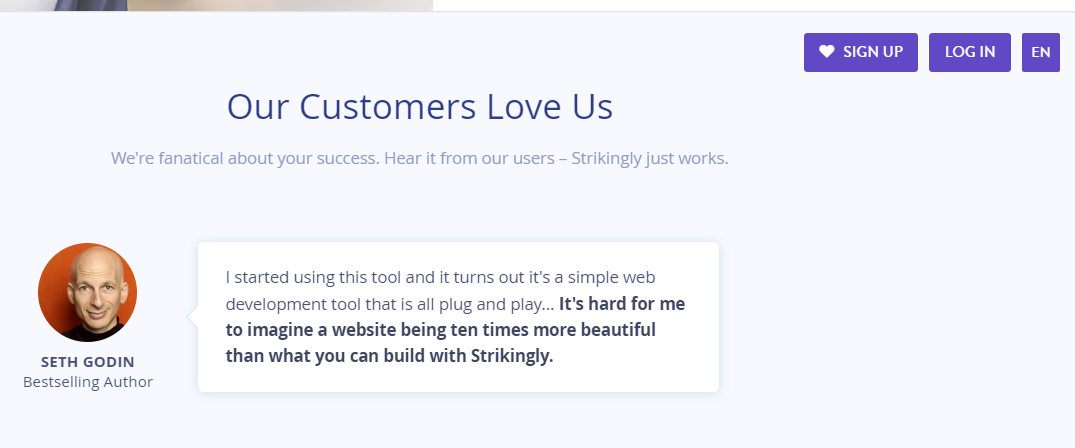This screenshot has height=448, width=1075.
Task: Click "Strikingly." ending the testimonial quote
Action: click(x=512, y=356)
